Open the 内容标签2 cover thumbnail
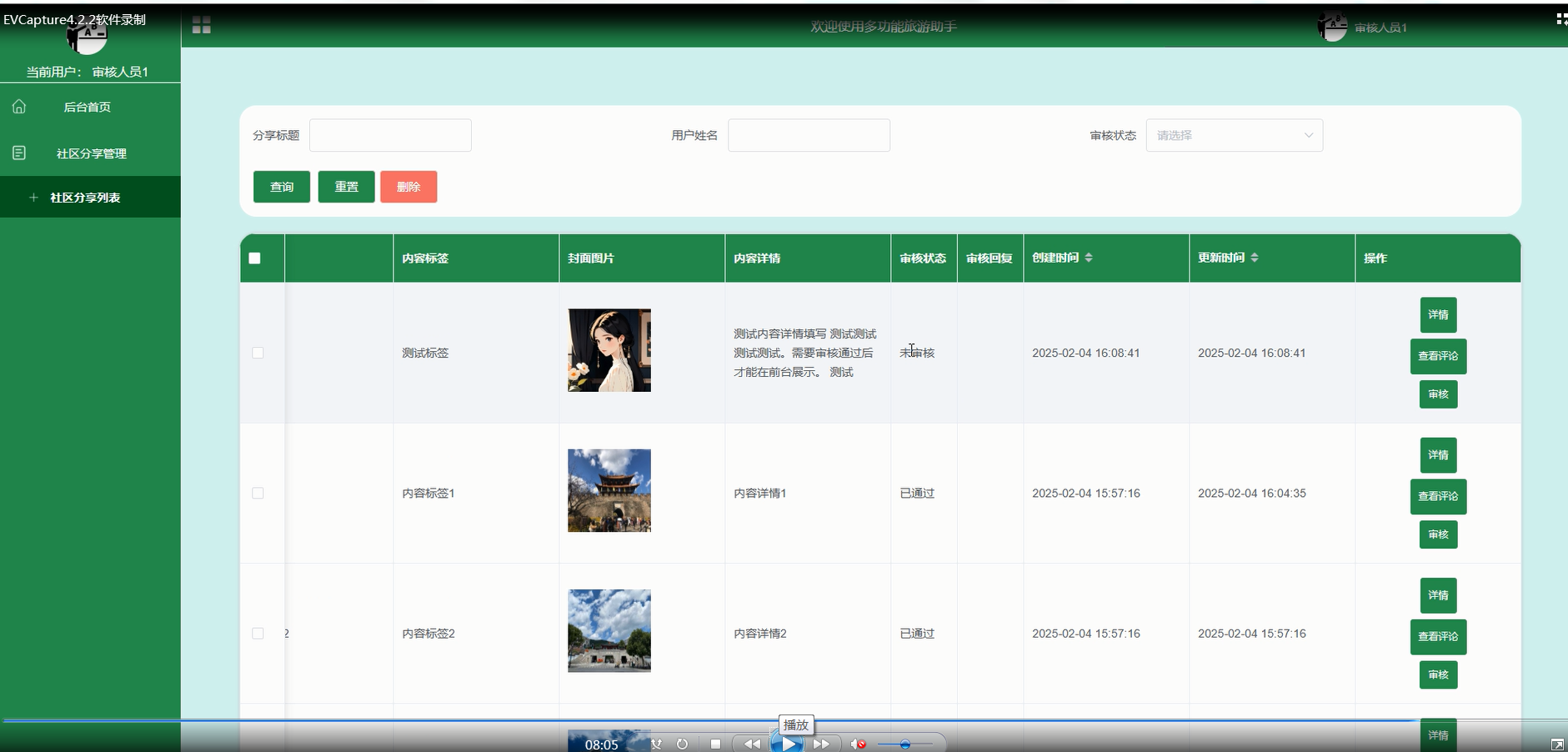 click(x=609, y=630)
